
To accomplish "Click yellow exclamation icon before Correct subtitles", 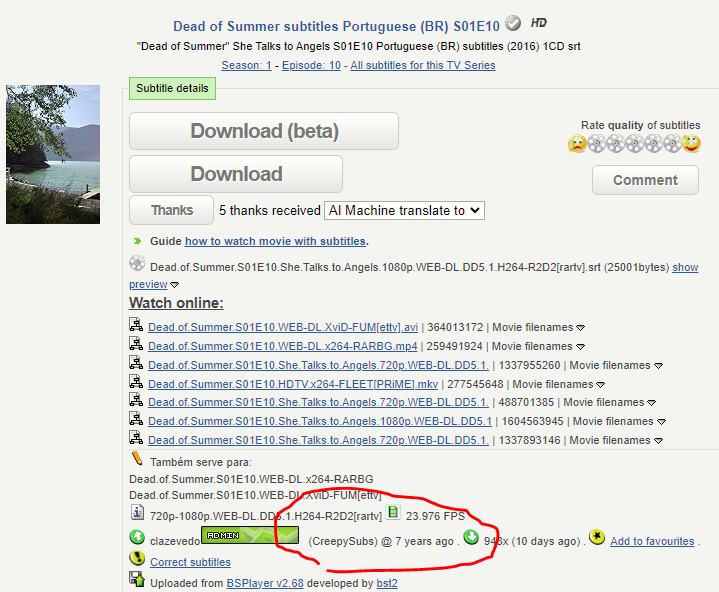I will (x=137, y=558).
